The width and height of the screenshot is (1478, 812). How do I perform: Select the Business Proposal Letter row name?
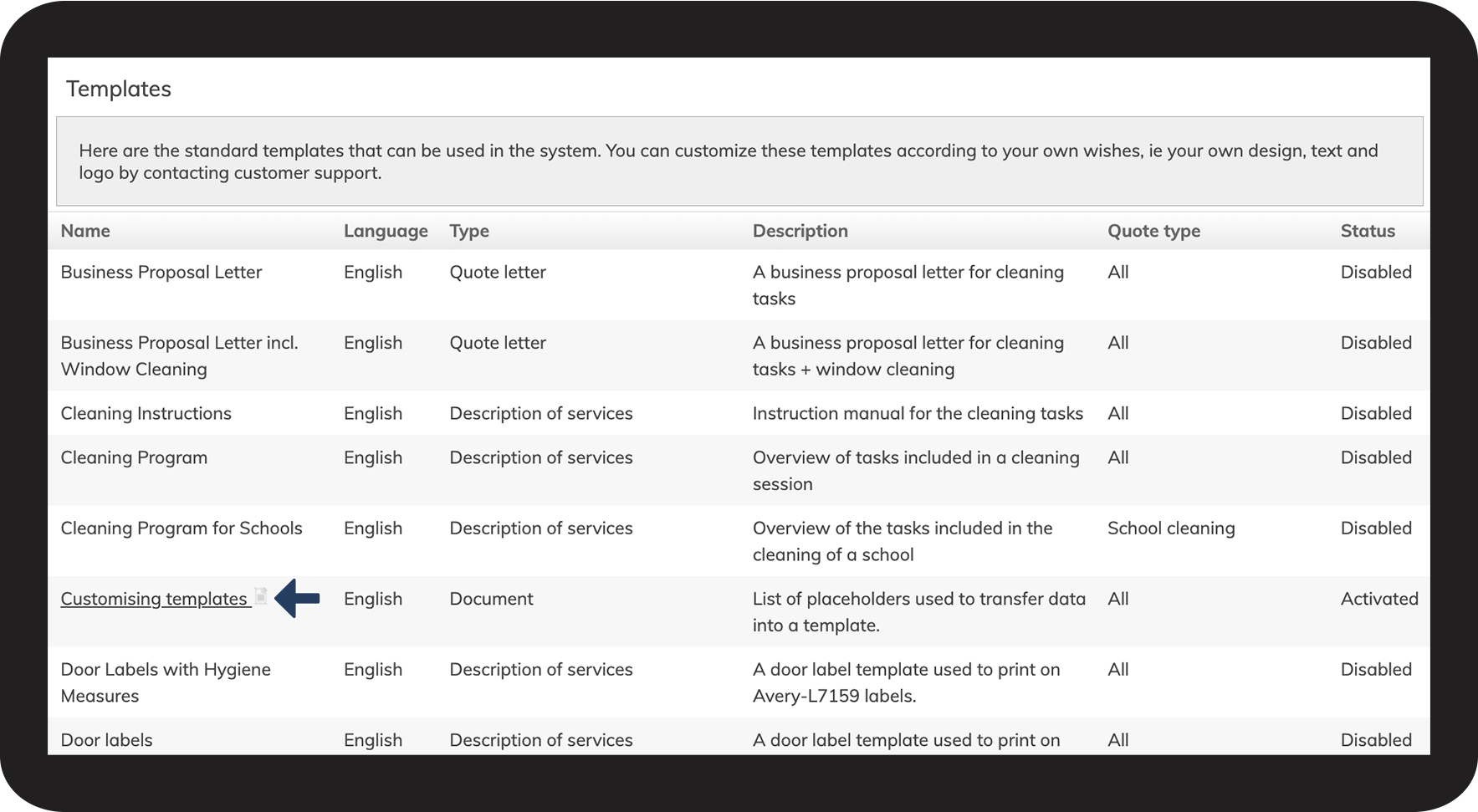[161, 273]
